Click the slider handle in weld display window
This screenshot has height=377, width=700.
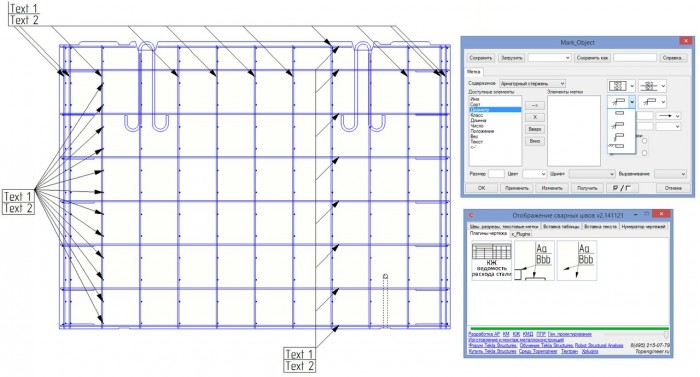click(666, 335)
